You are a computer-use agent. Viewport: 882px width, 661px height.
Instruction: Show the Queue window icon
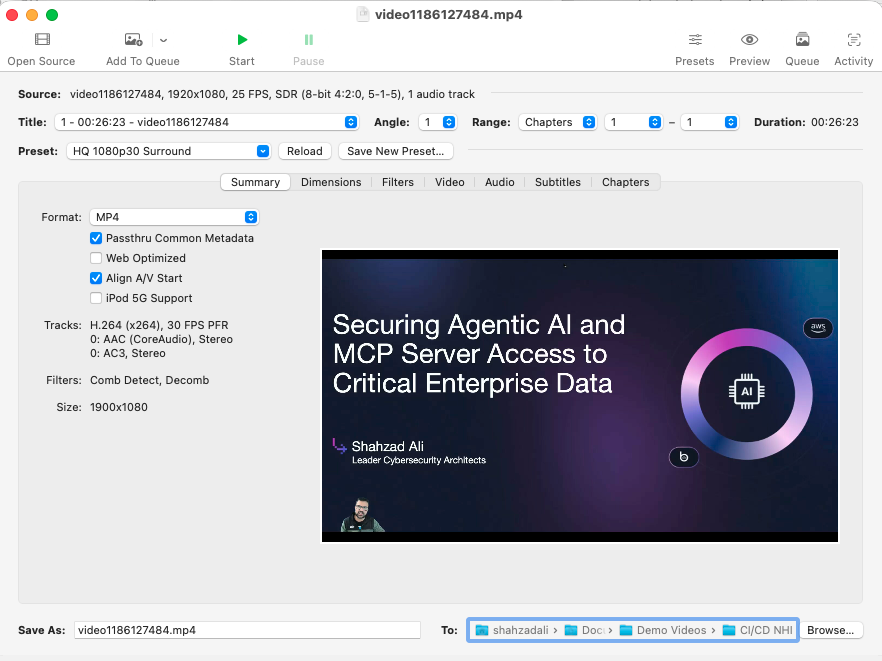click(x=802, y=40)
